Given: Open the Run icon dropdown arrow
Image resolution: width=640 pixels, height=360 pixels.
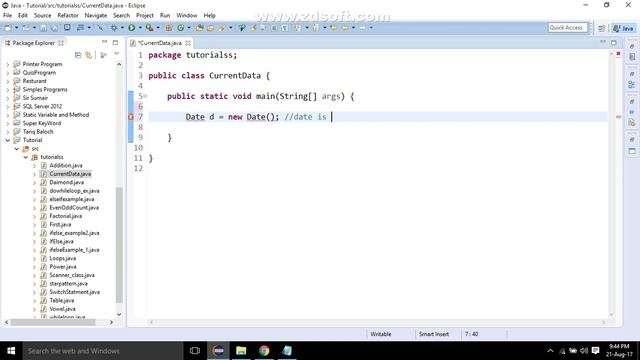Looking at the screenshot, I should [140, 28].
